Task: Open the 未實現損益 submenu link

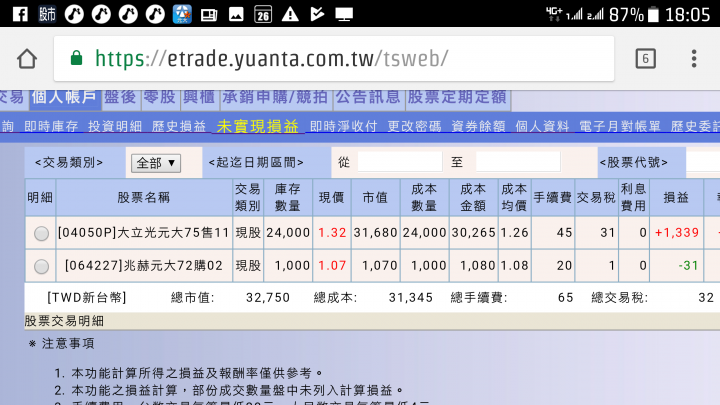Action: pos(258,126)
